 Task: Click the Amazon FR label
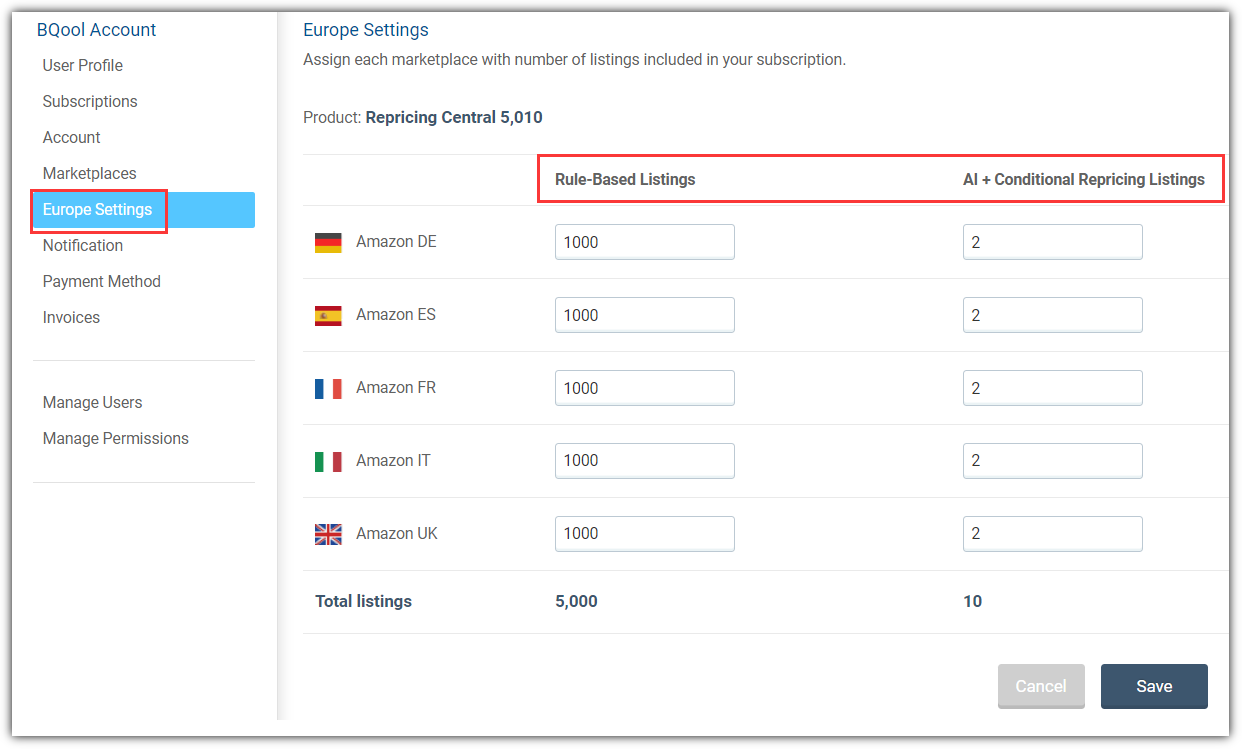click(396, 388)
